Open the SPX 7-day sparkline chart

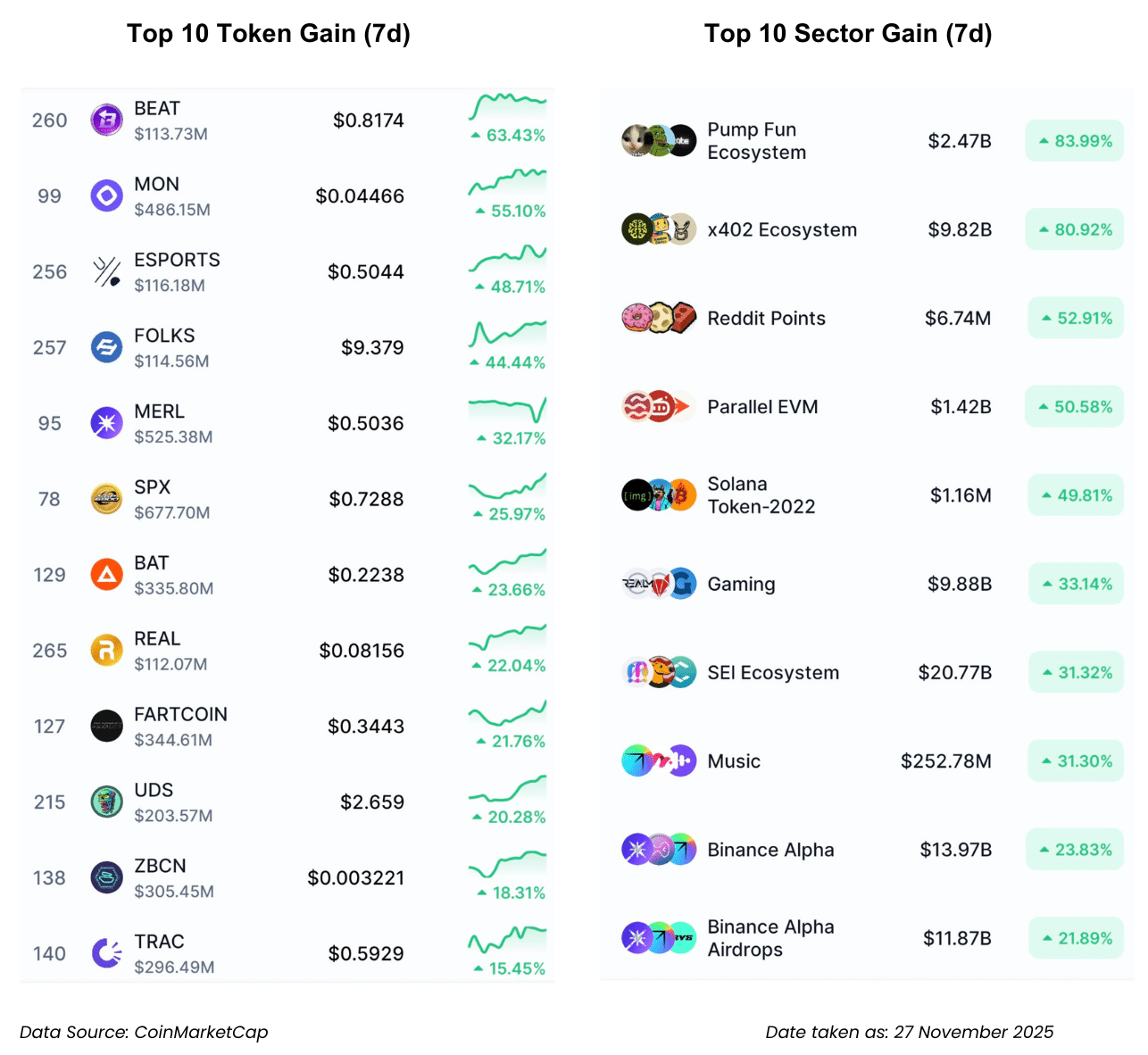(507, 487)
